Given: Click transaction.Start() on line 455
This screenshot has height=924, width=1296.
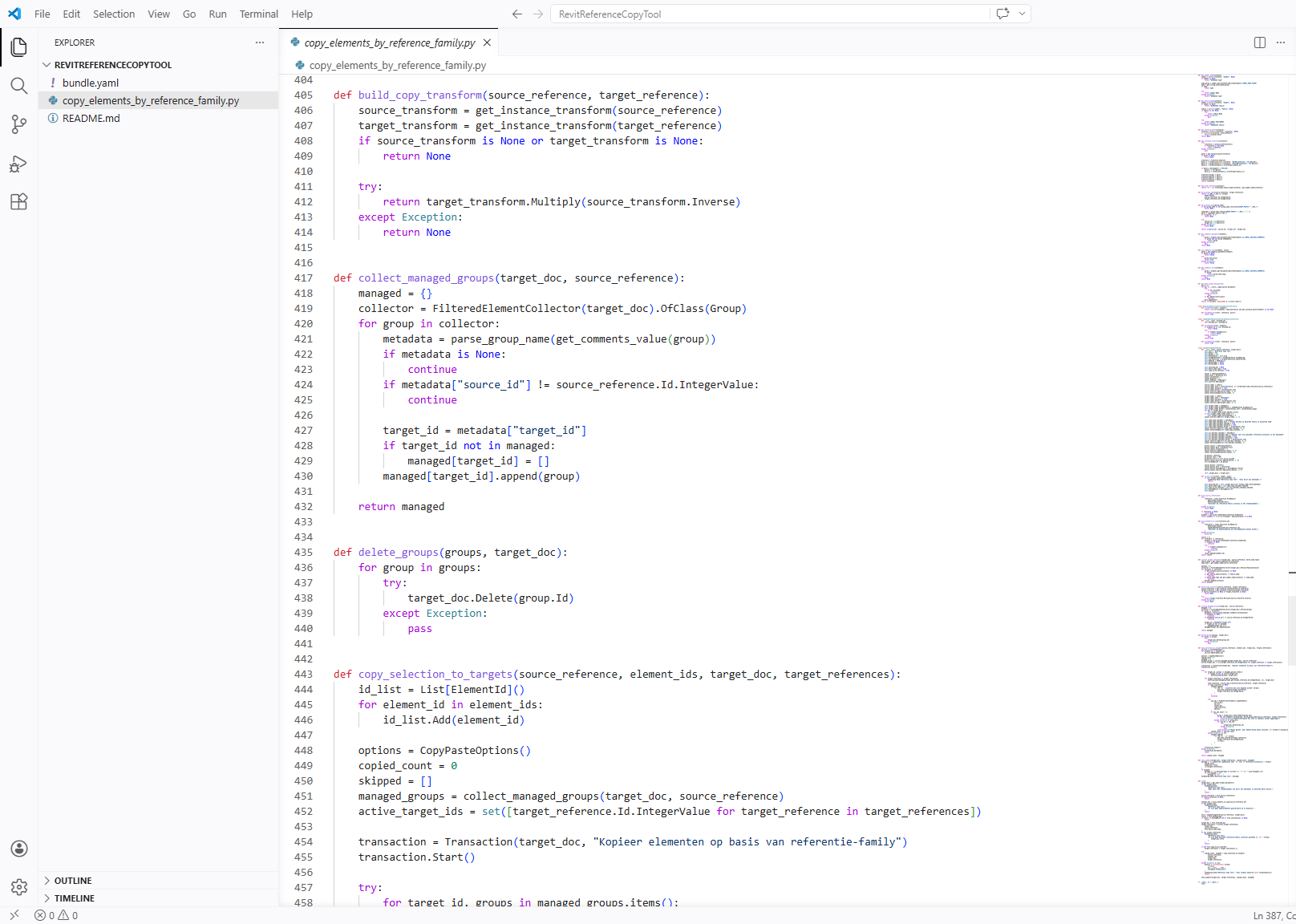Looking at the screenshot, I should tap(417, 857).
